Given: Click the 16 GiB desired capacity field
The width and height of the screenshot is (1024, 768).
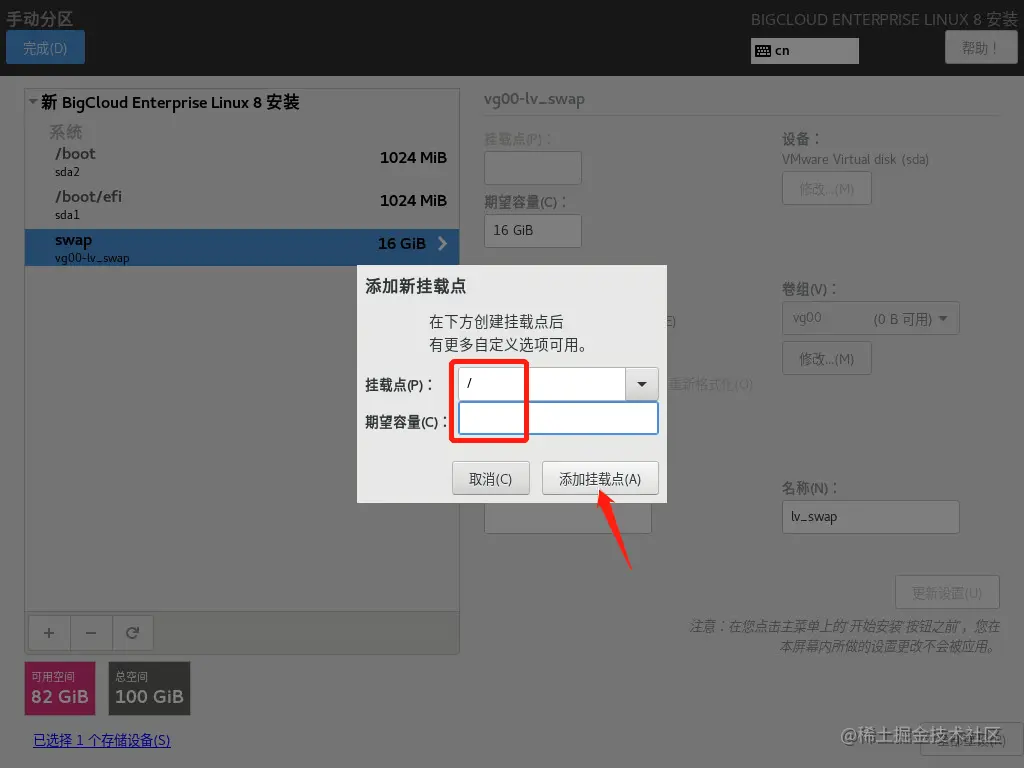Looking at the screenshot, I should click(x=533, y=231).
